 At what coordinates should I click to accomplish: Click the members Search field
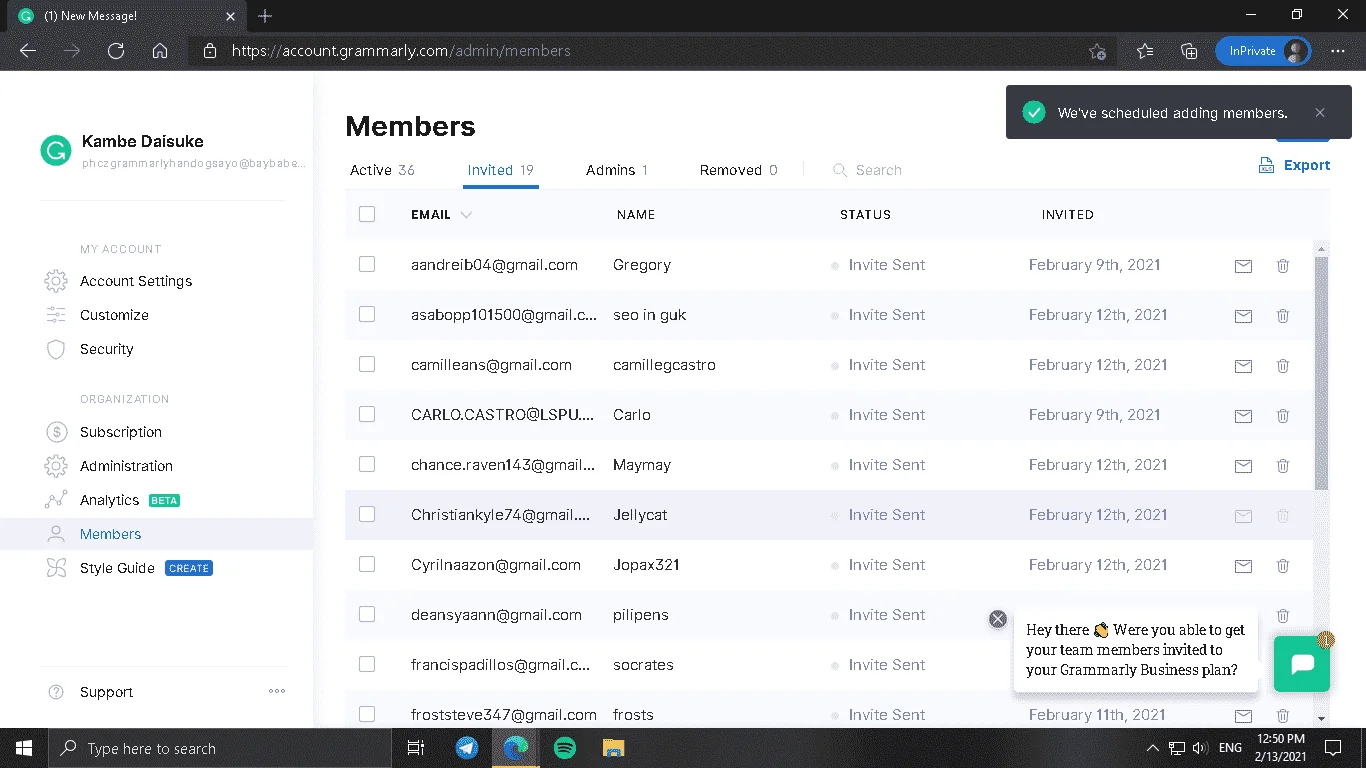click(x=878, y=170)
